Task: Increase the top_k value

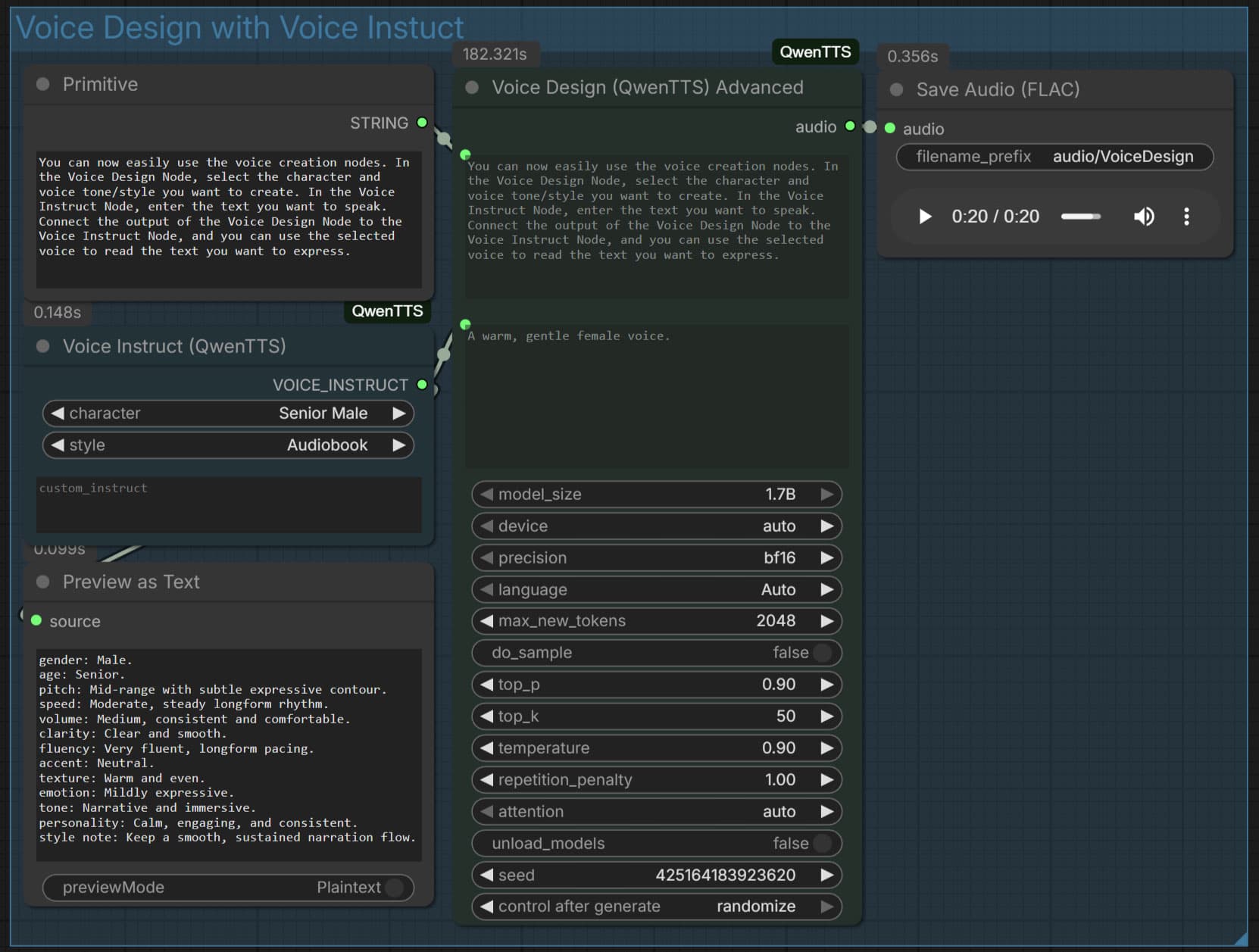Action: tap(826, 716)
